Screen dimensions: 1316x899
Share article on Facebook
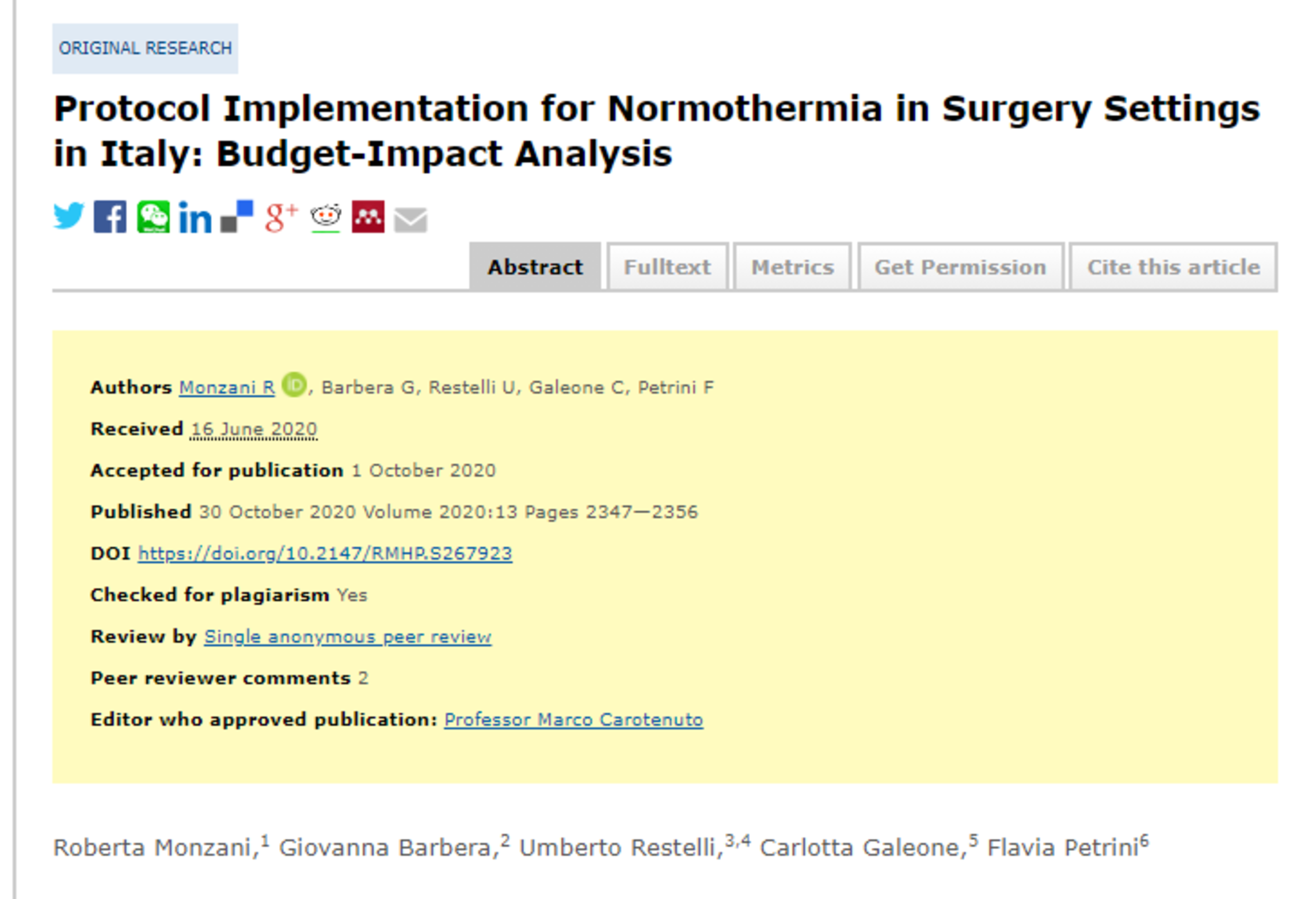(110, 216)
